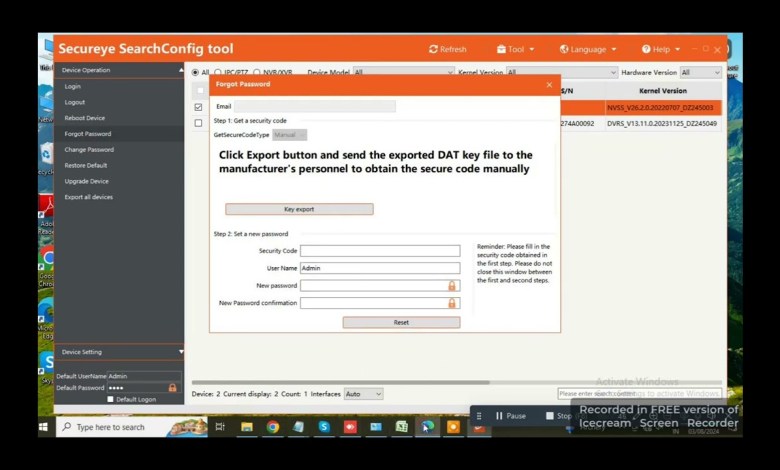Click the search content input box

pos(639,393)
